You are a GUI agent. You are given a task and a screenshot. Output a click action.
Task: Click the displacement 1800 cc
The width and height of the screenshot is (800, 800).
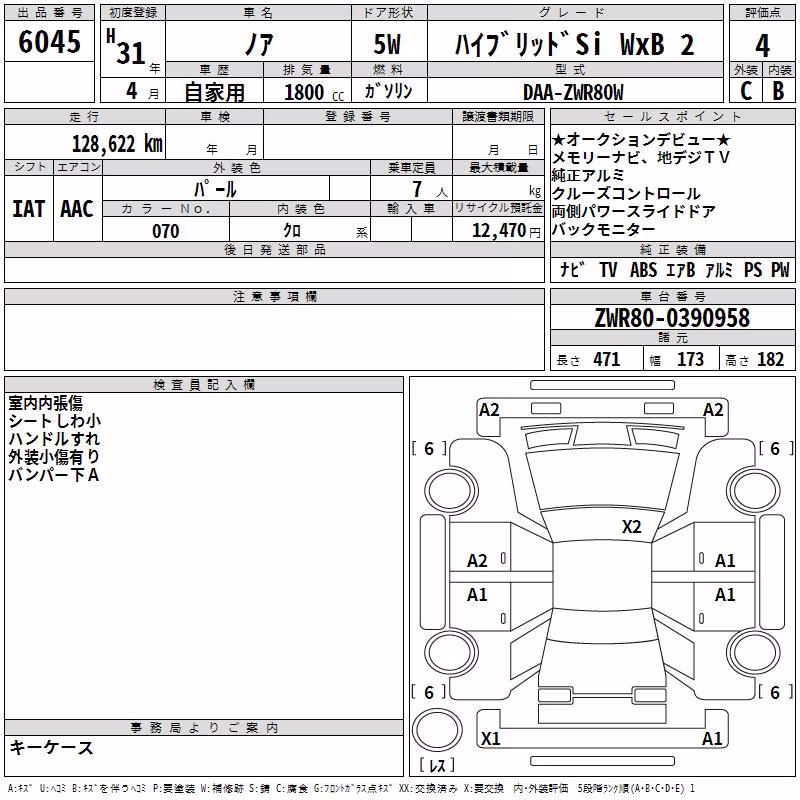tap(314, 92)
